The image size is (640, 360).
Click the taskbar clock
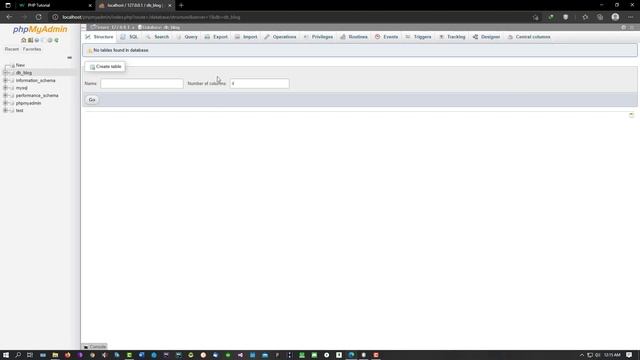(612, 355)
